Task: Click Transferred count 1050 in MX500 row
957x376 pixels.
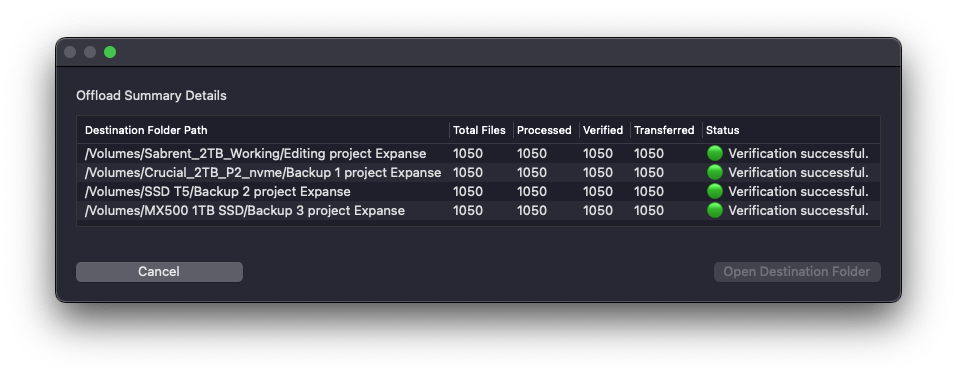Action: pos(649,210)
